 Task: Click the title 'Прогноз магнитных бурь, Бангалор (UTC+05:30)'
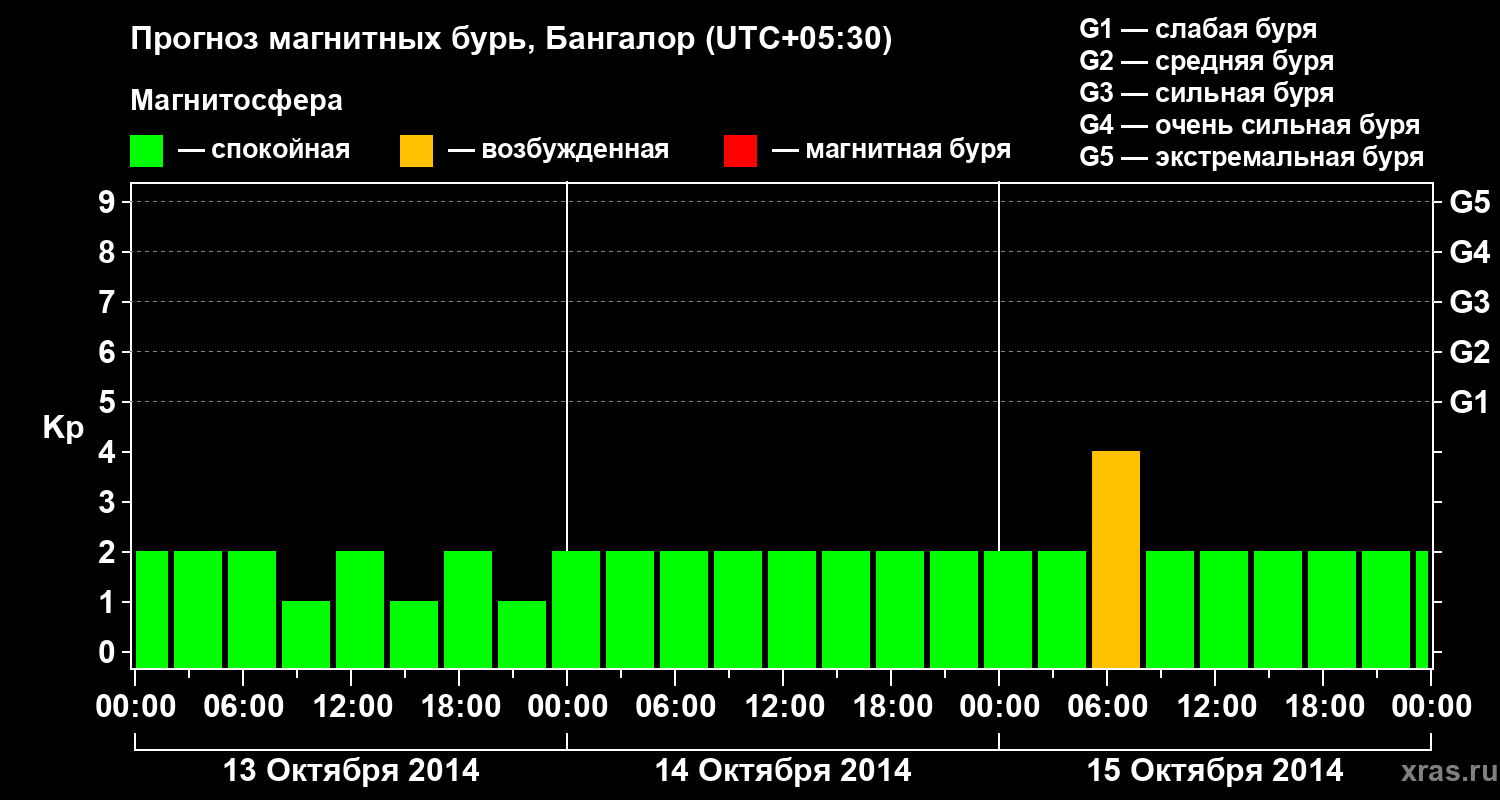click(511, 40)
